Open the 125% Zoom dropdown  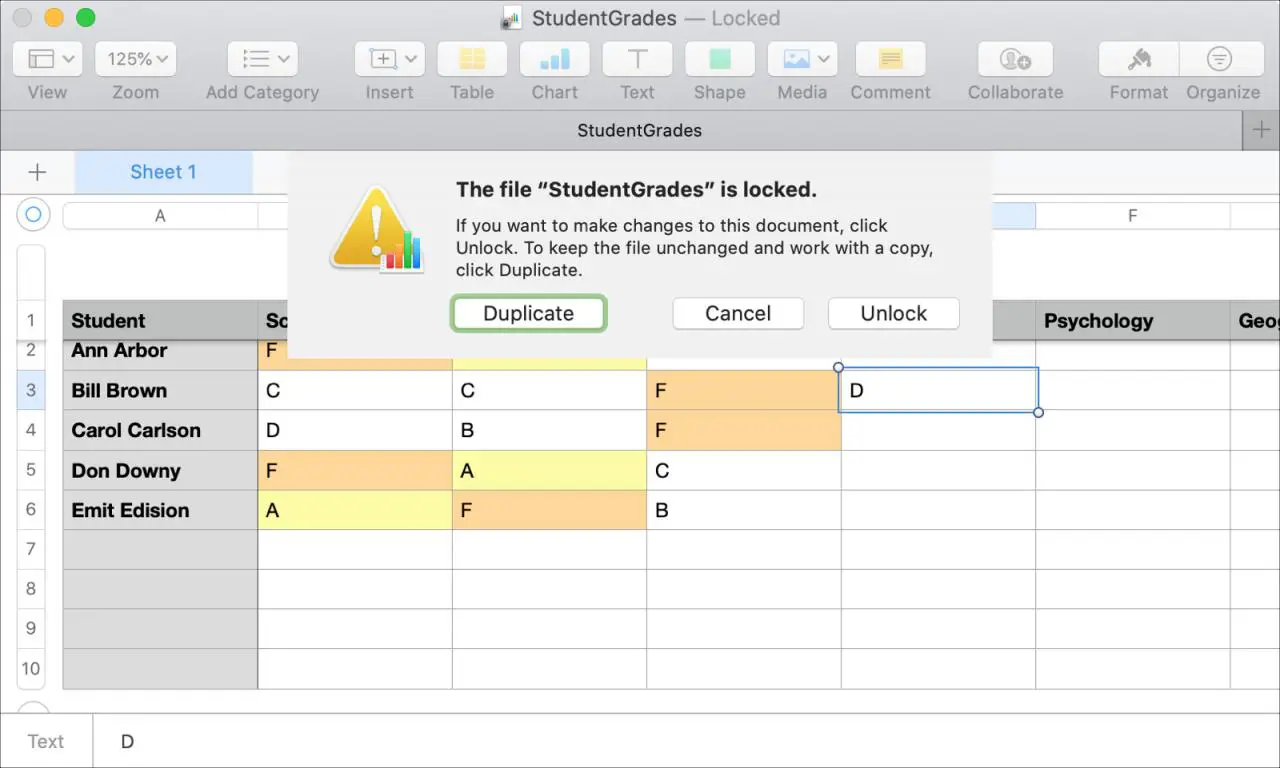click(x=135, y=60)
